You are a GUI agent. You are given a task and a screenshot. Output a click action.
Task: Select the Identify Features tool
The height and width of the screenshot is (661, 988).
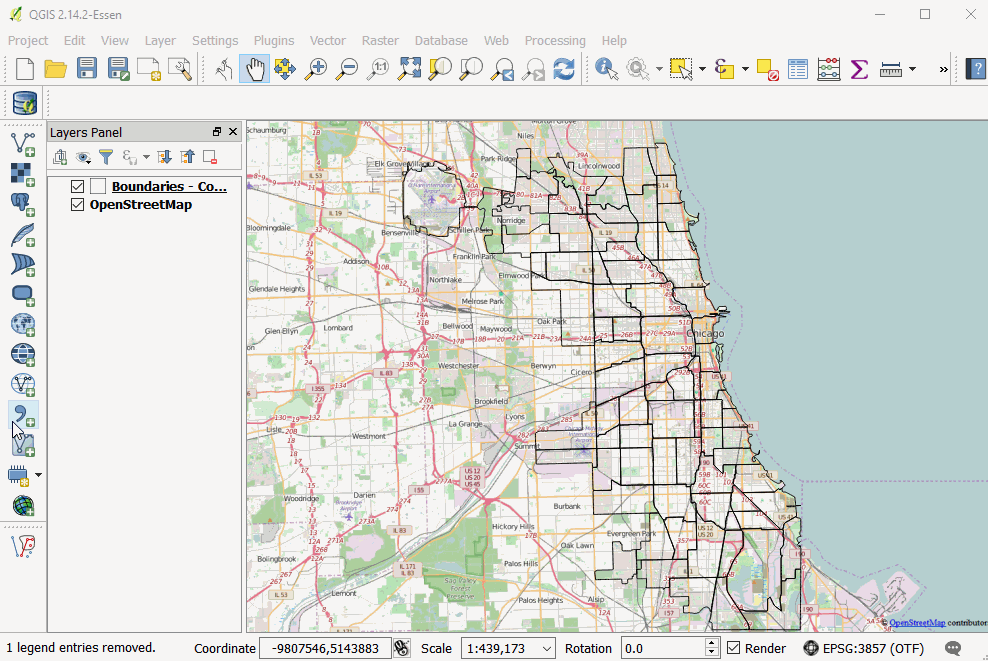(607, 69)
